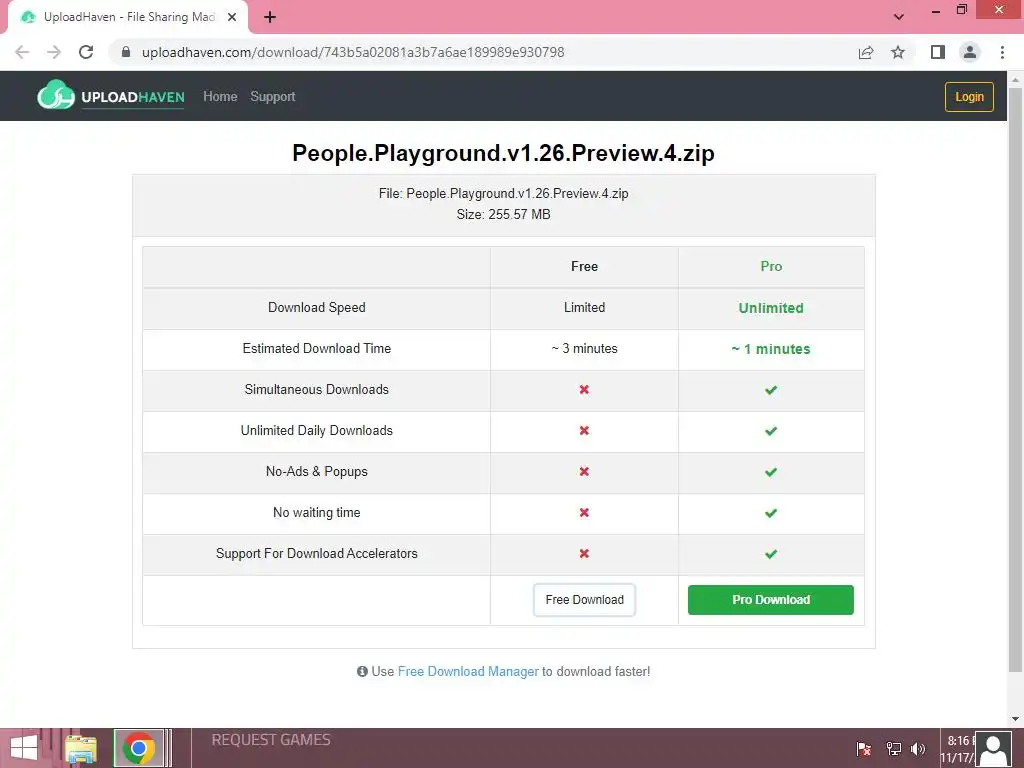Click the page vertical scrollbar
Screen dimensions: 1024x768
click(x=1016, y=379)
